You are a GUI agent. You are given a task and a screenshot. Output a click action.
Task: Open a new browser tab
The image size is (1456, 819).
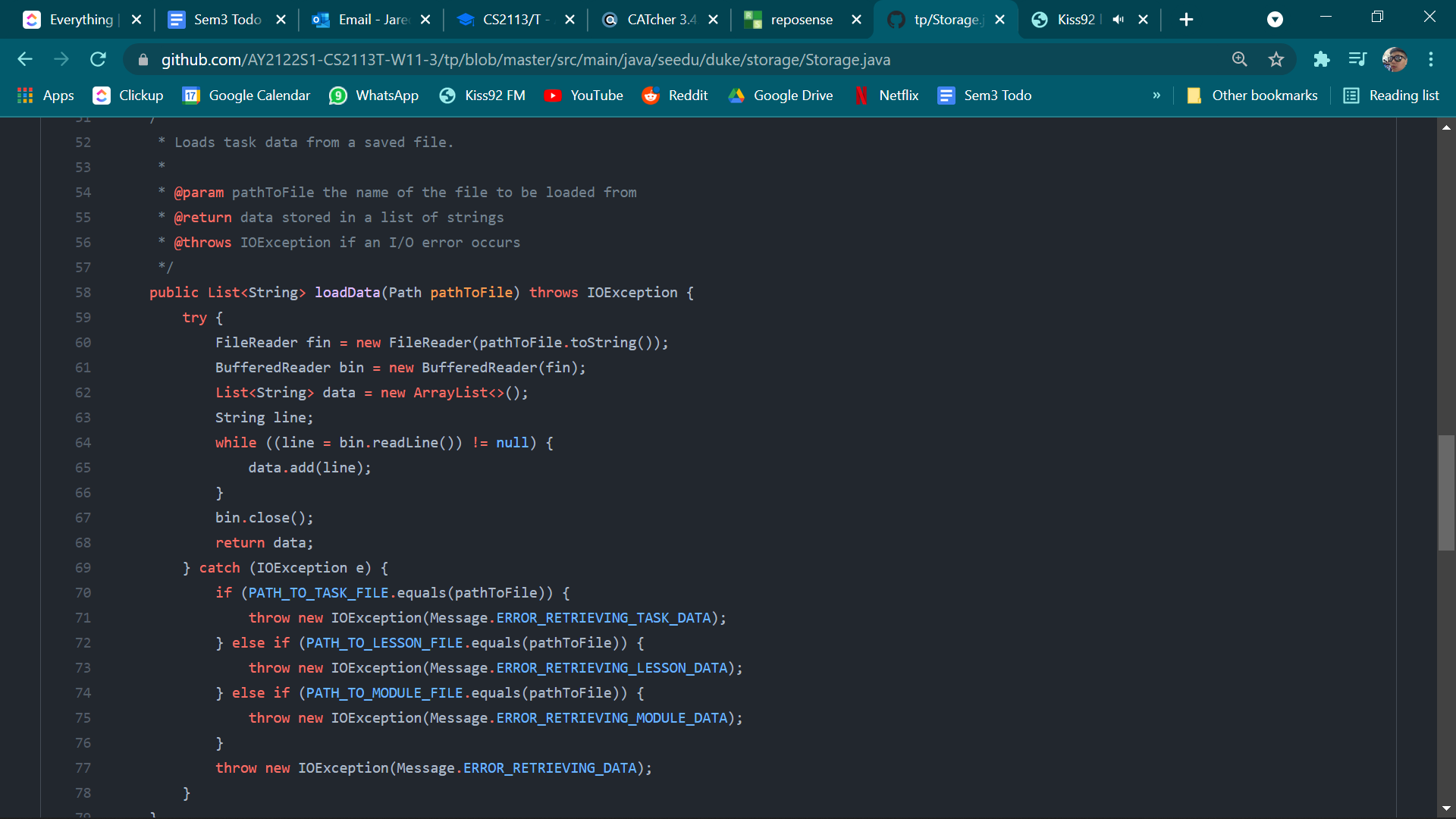[x=1187, y=20]
